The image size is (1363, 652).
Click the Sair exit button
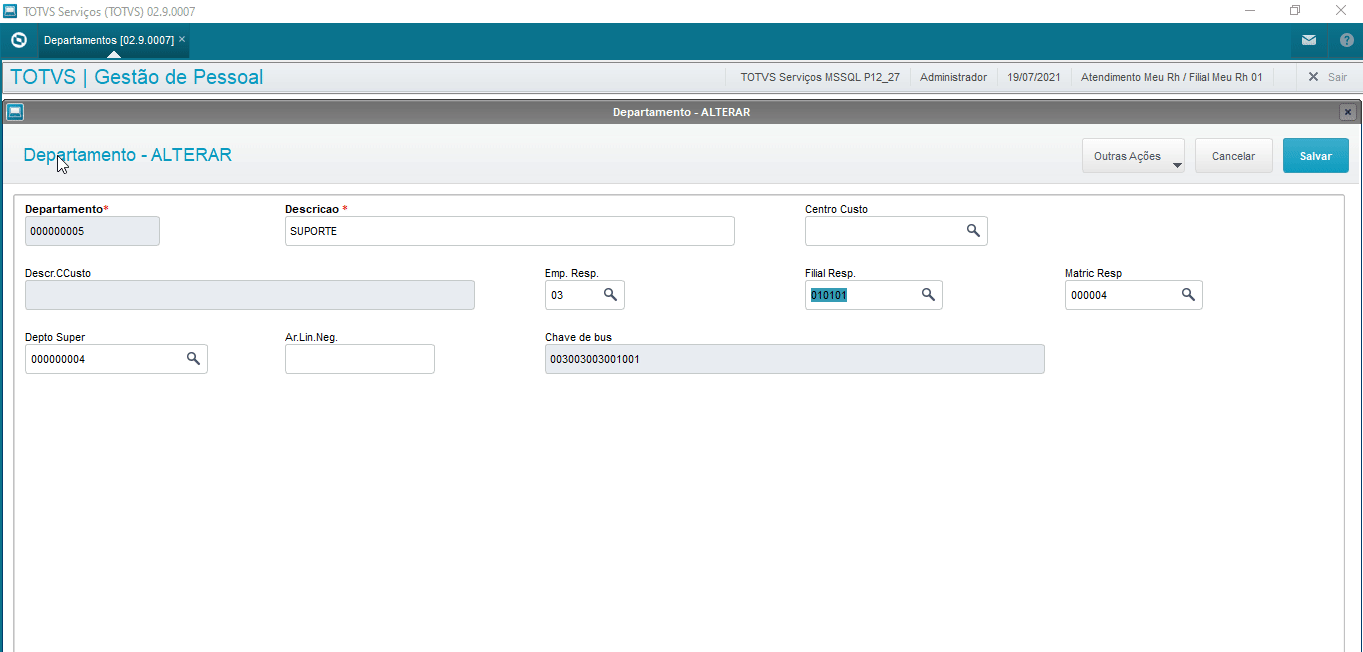click(x=1327, y=77)
